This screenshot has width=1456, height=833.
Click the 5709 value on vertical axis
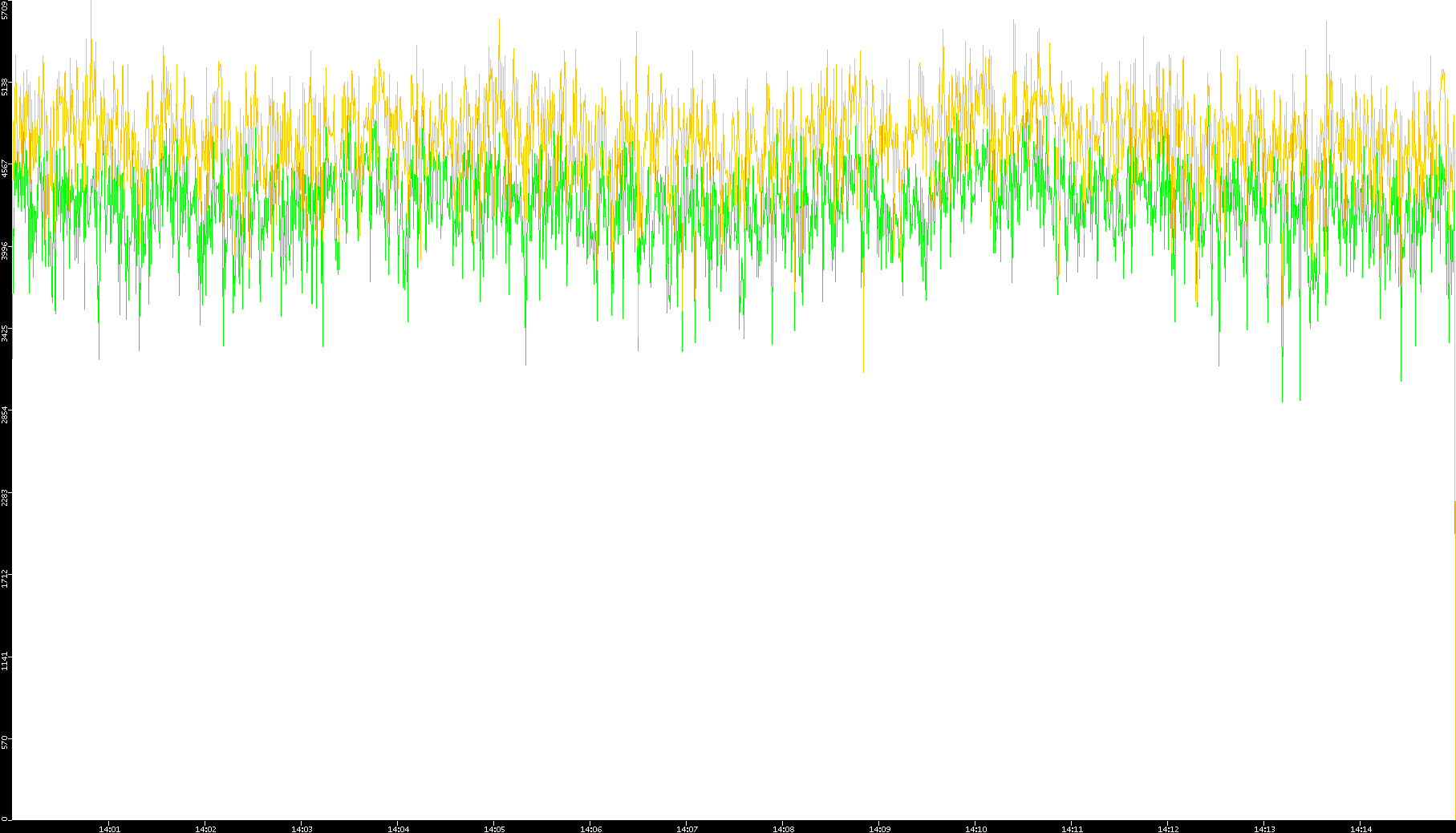tap(6, 10)
